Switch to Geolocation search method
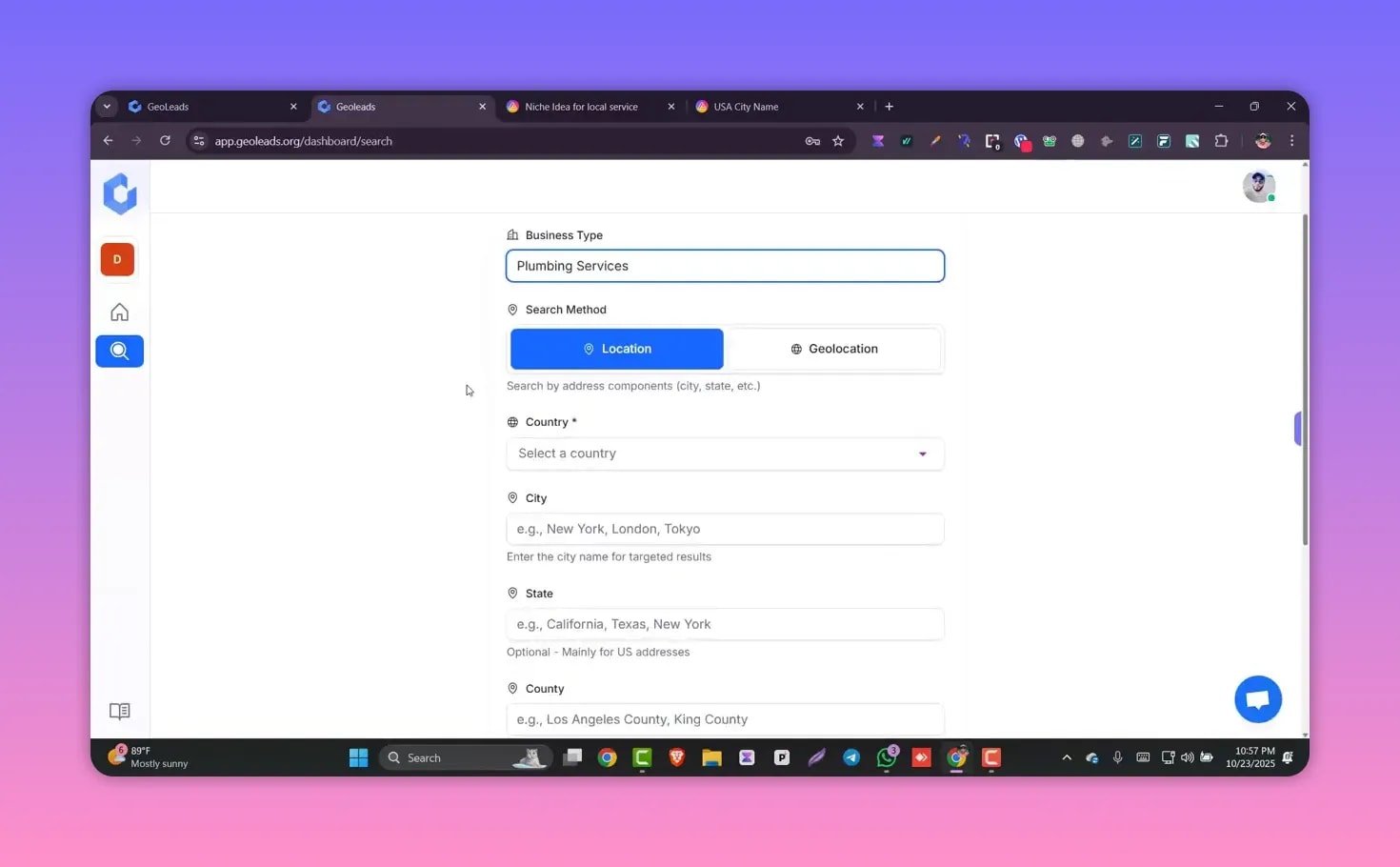The image size is (1400, 867). (x=834, y=349)
